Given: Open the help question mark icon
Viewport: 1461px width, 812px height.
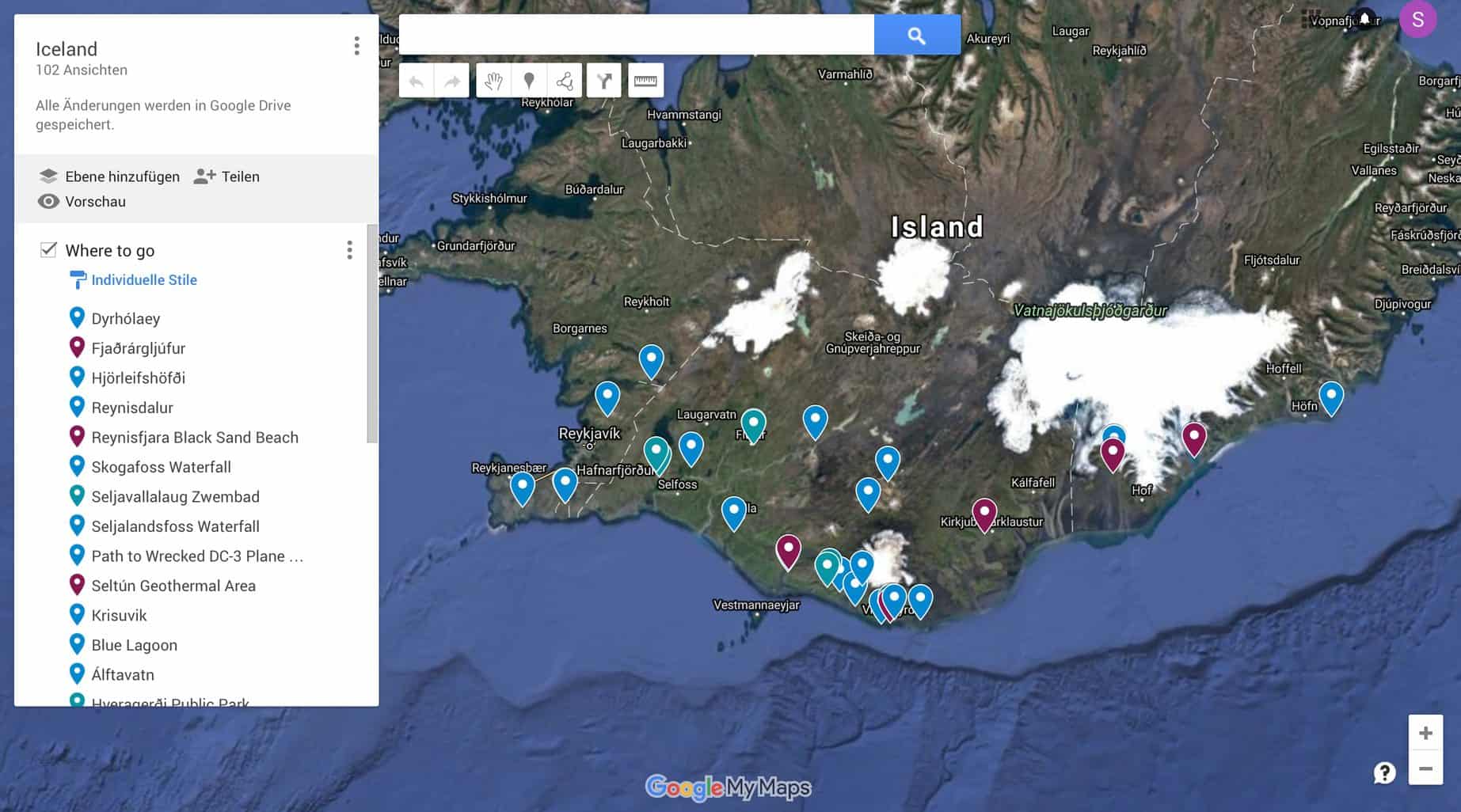Looking at the screenshot, I should (x=1384, y=772).
